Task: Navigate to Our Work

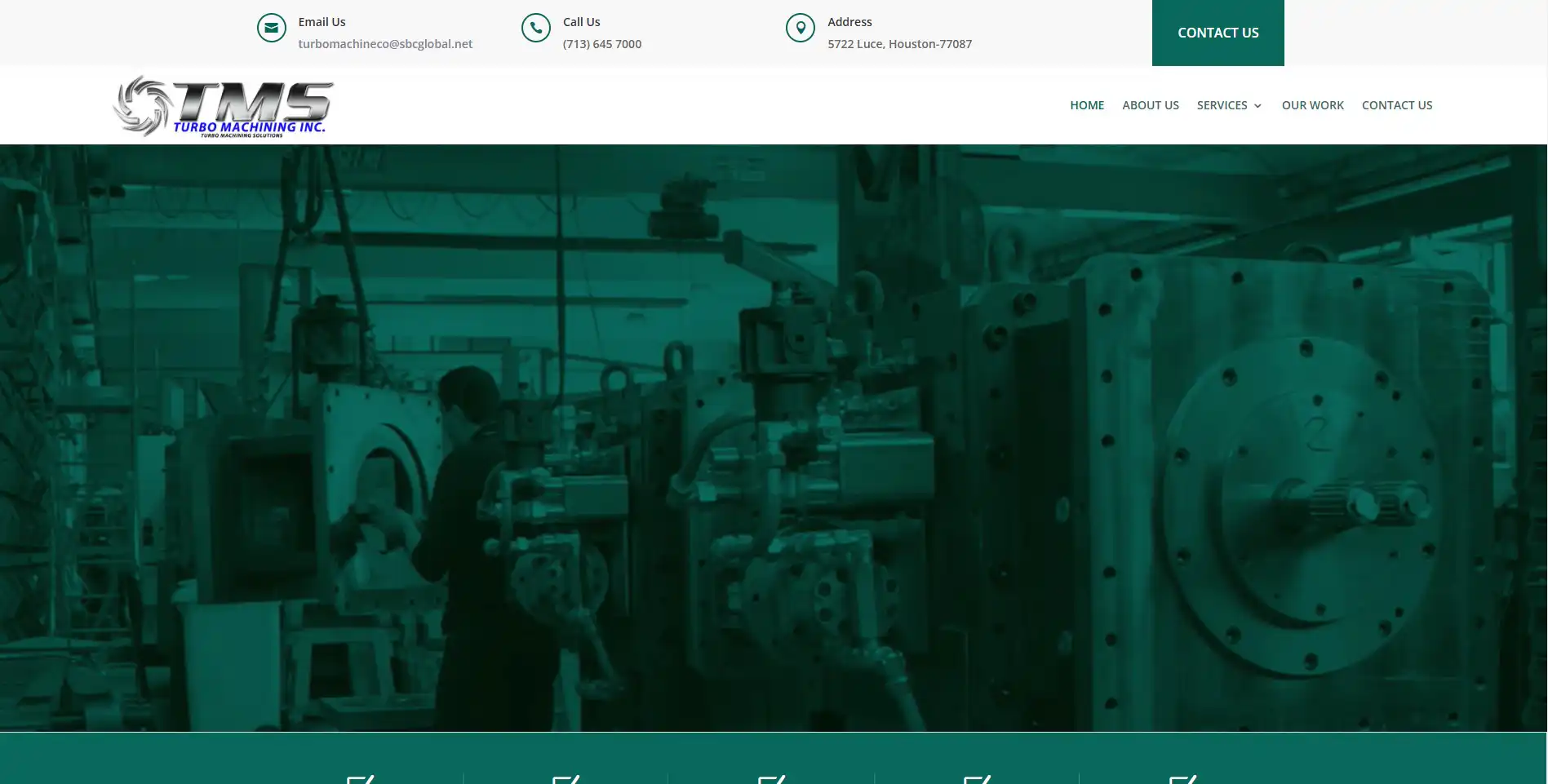Action: pyautogui.click(x=1312, y=105)
